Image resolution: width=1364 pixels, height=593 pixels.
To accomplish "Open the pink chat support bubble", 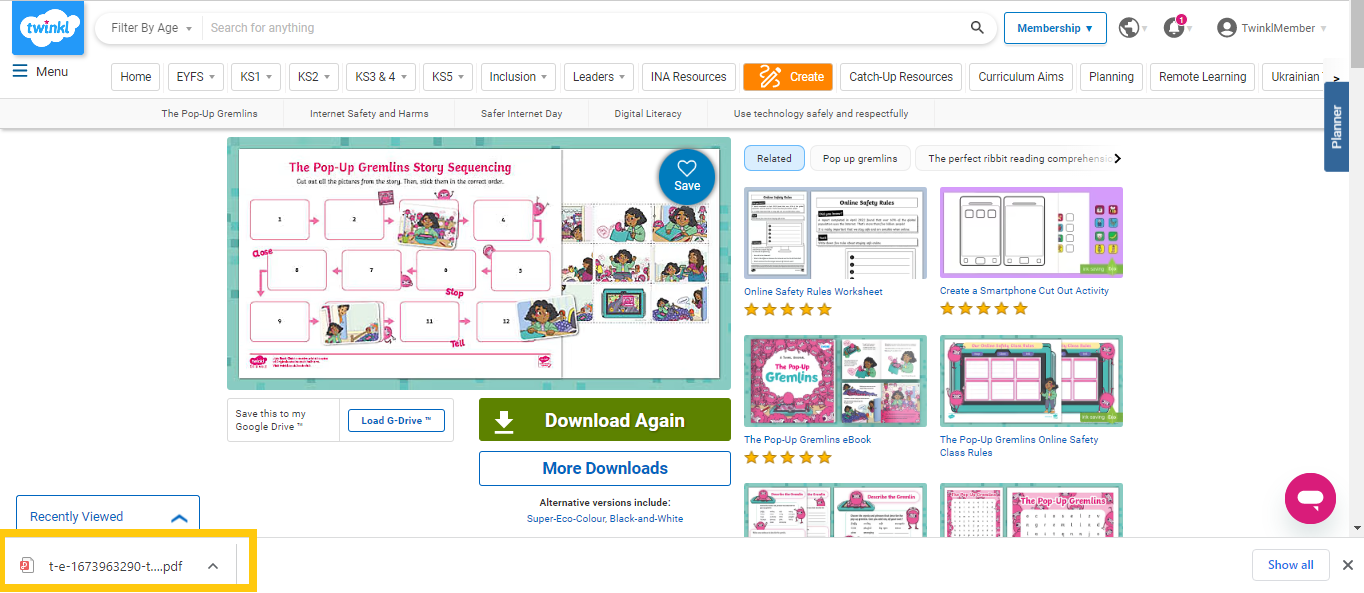I will tap(1310, 498).
